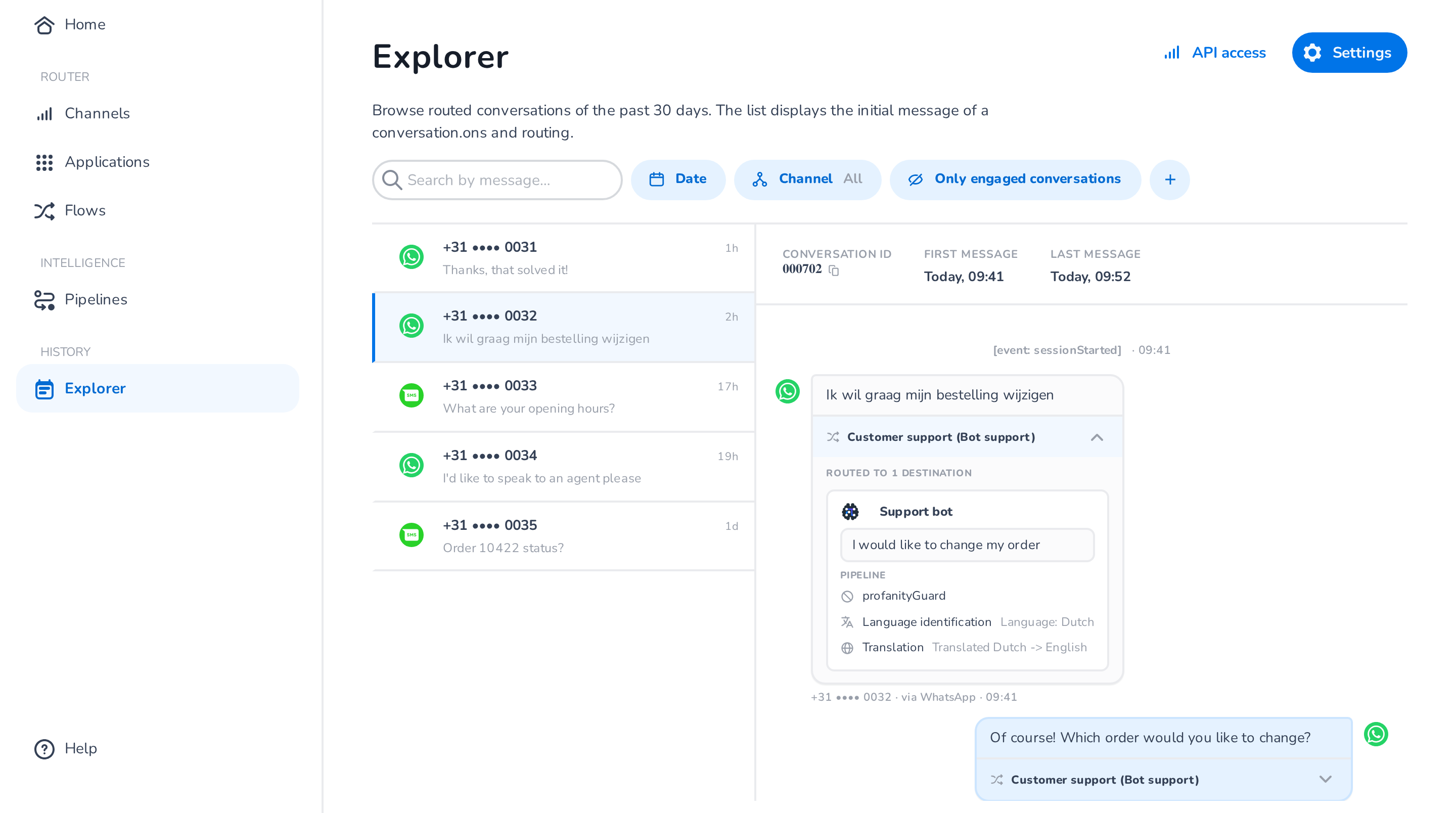1456x813 pixels.
Task: Collapse the Customer support routing details
Action: (1097, 438)
